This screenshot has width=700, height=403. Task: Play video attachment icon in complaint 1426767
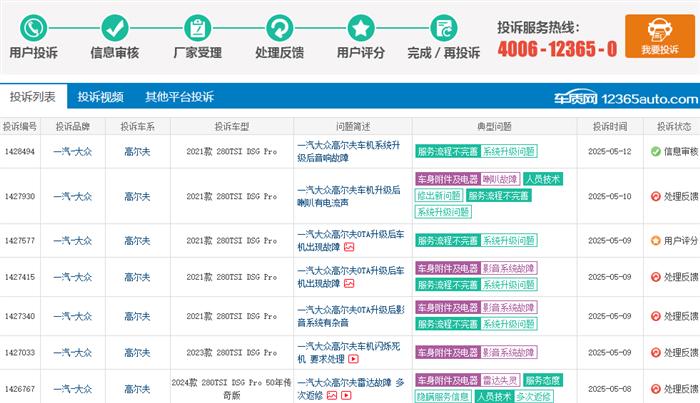tap(346, 395)
